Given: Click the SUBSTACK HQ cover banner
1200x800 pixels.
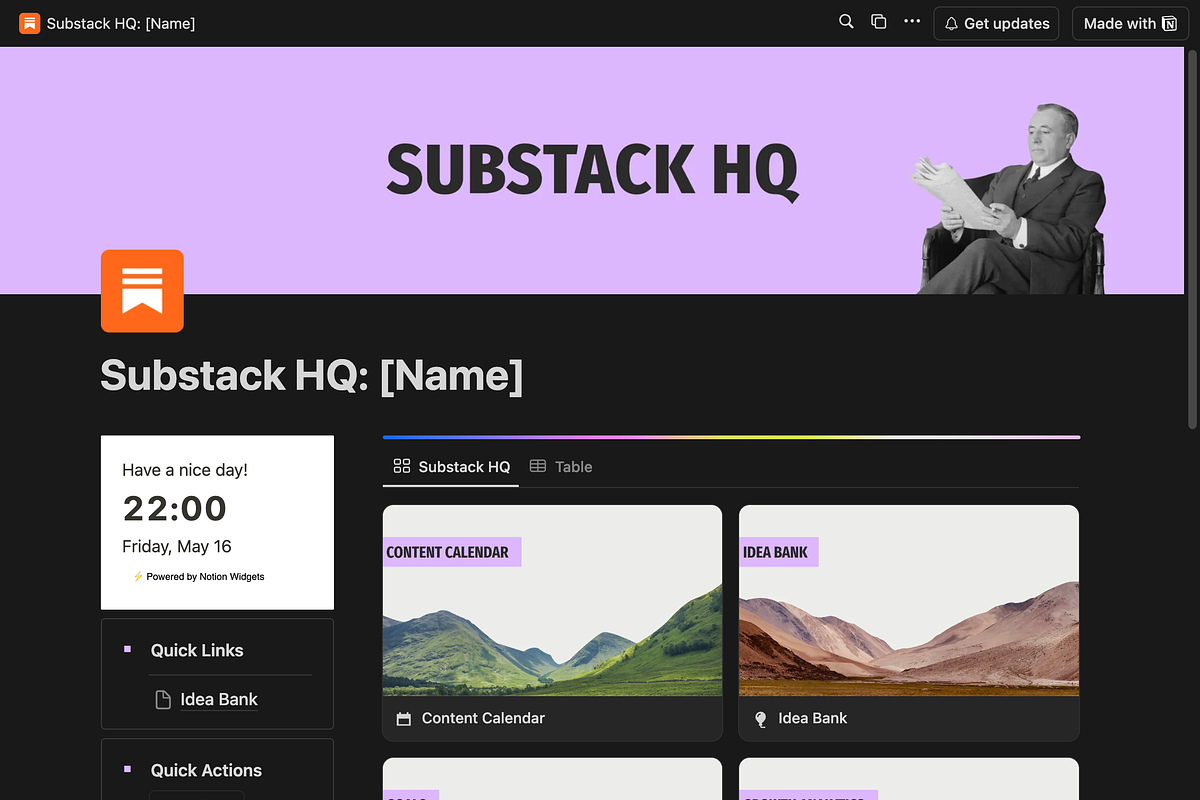Looking at the screenshot, I should (592, 170).
